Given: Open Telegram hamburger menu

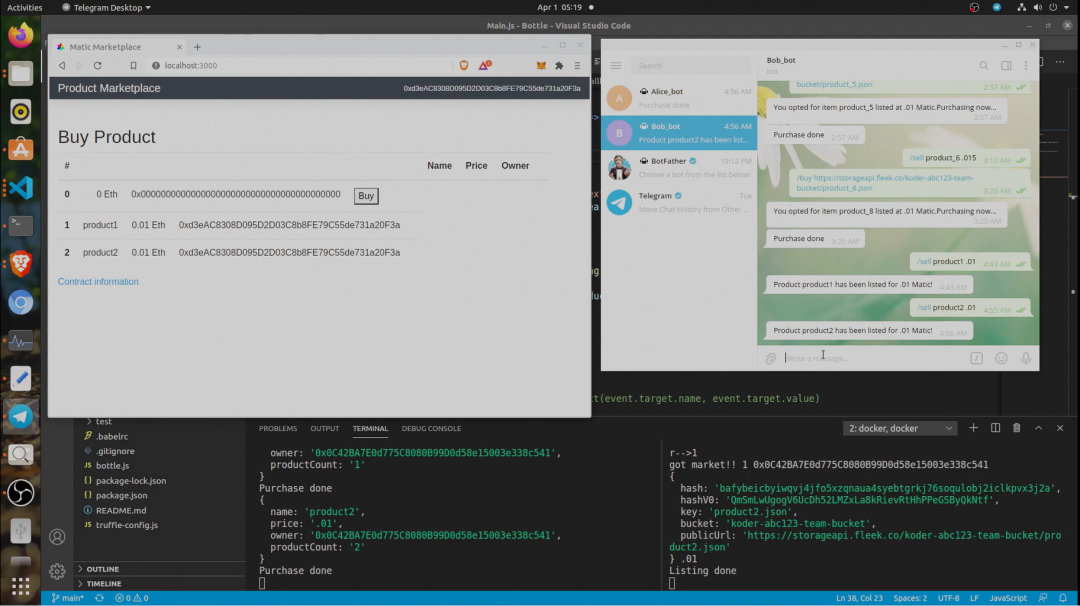Looking at the screenshot, I should click(x=616, y=65).
